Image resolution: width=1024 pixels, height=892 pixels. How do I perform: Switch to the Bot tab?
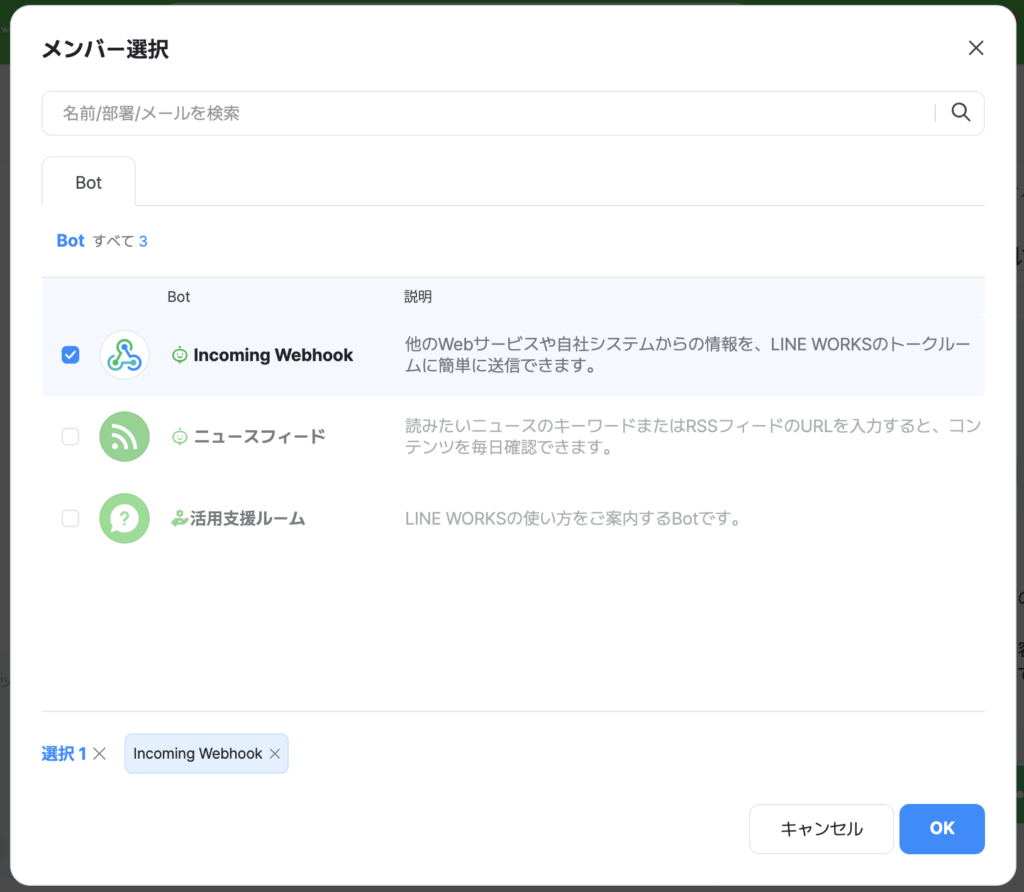[x=89, y=182]
